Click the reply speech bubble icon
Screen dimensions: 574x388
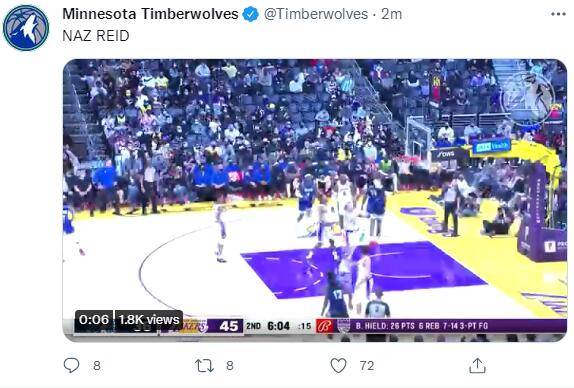[71, 365]
